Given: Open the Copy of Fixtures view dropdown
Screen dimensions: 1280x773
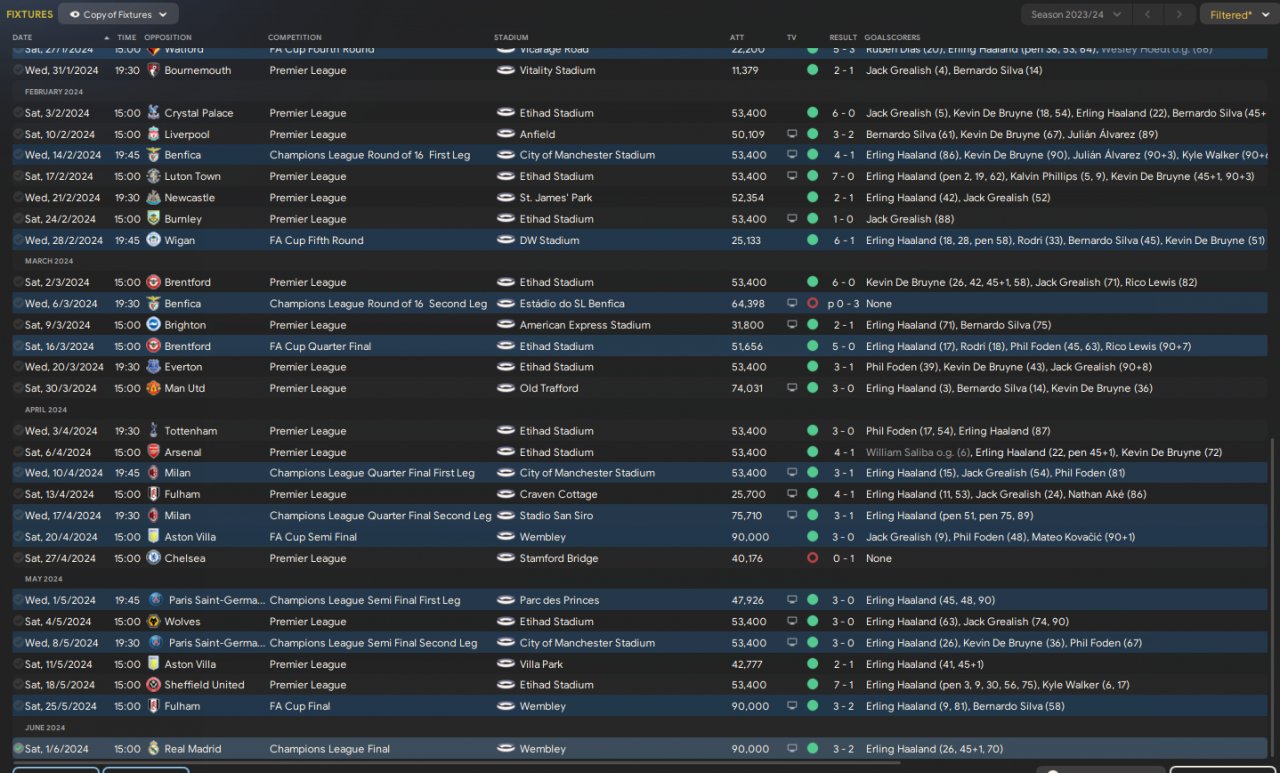Looking at the screenshot, I should click(x=119, y=14).
